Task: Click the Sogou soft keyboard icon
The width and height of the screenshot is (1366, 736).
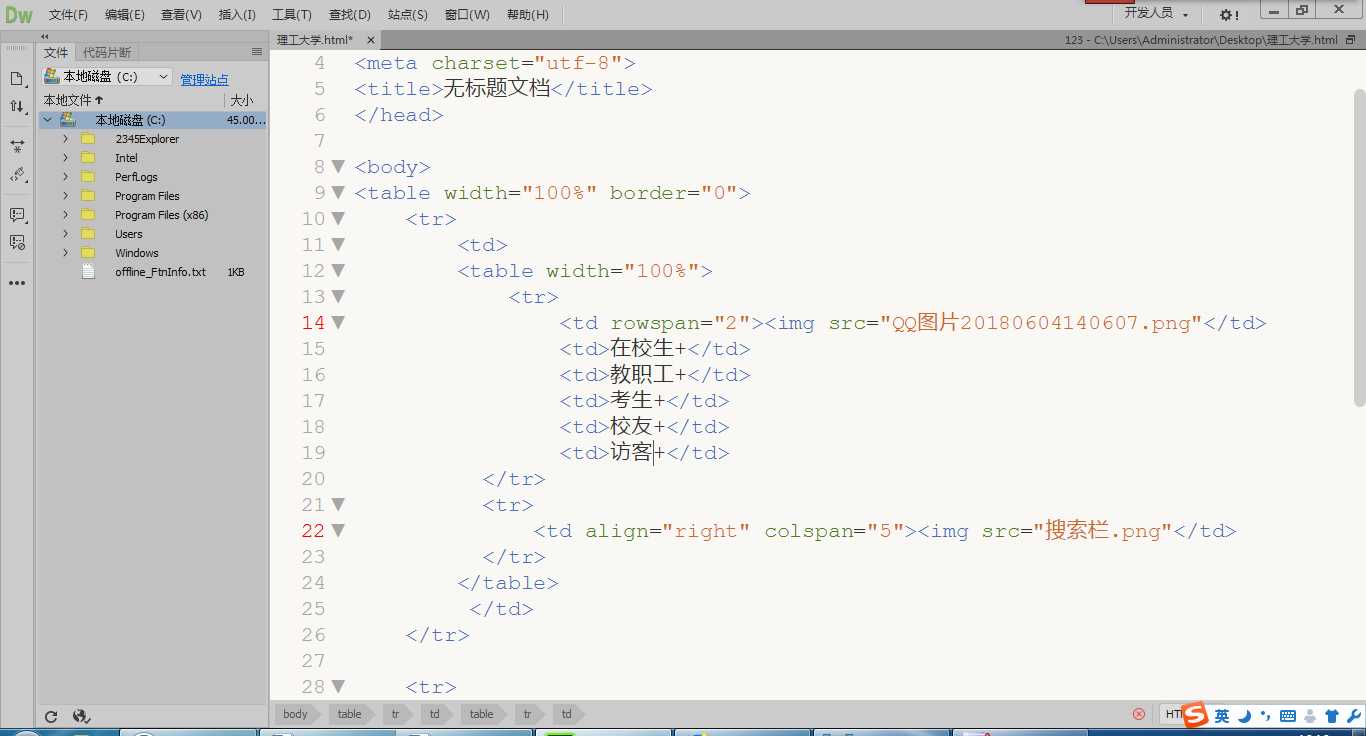Action: [1288, 716]
